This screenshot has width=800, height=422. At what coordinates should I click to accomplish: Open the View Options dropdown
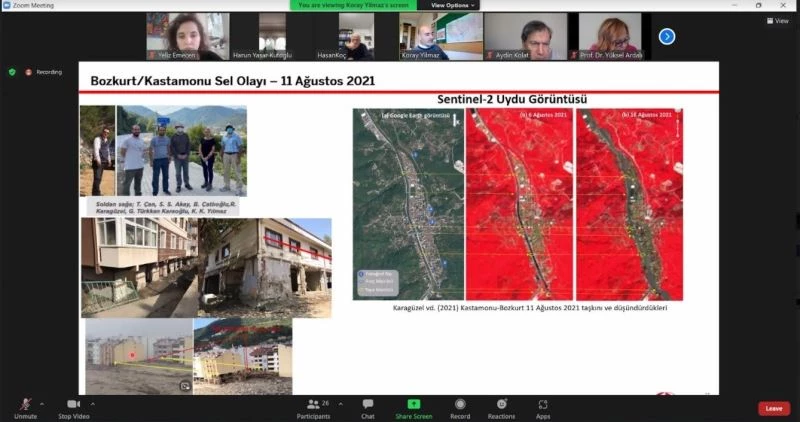coord(449,5)
